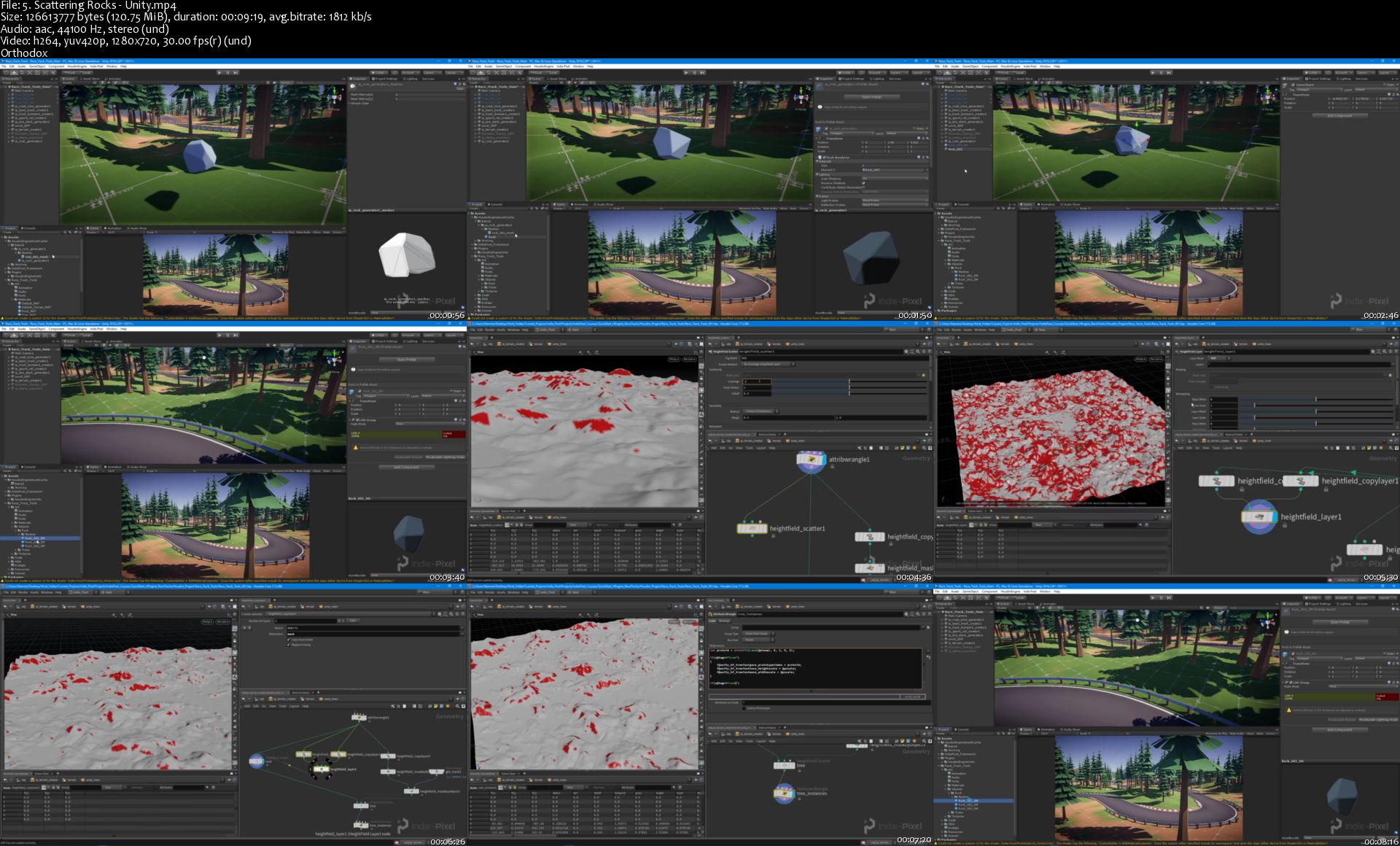Select highlighted project tree row in 00:03:40 frame
Viewport: 1400px width, 846px height.
point(40,538)
